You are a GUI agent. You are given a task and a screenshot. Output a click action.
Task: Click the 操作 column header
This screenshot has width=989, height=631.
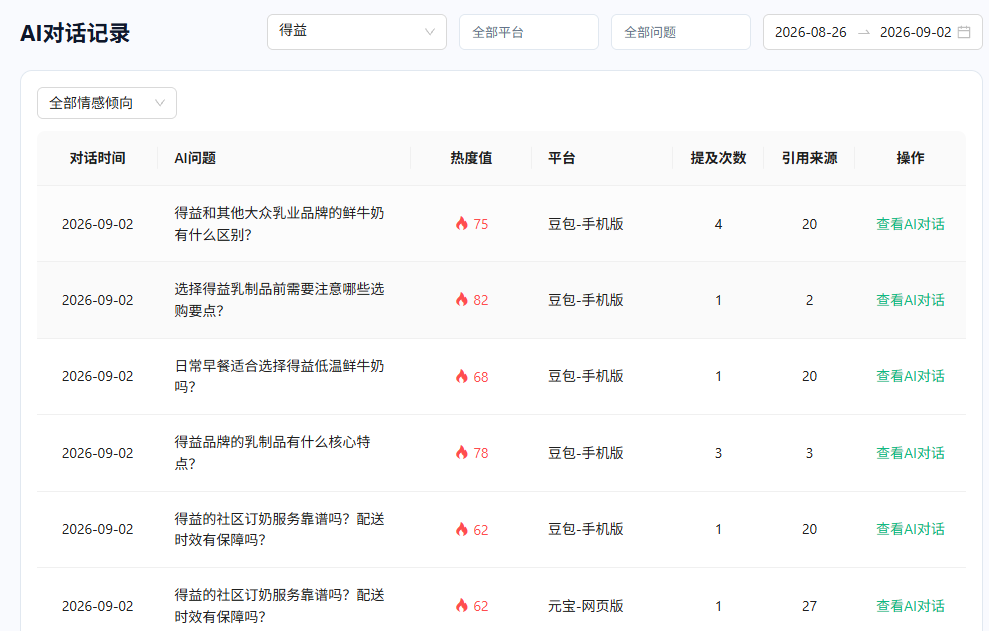point(910,158)
